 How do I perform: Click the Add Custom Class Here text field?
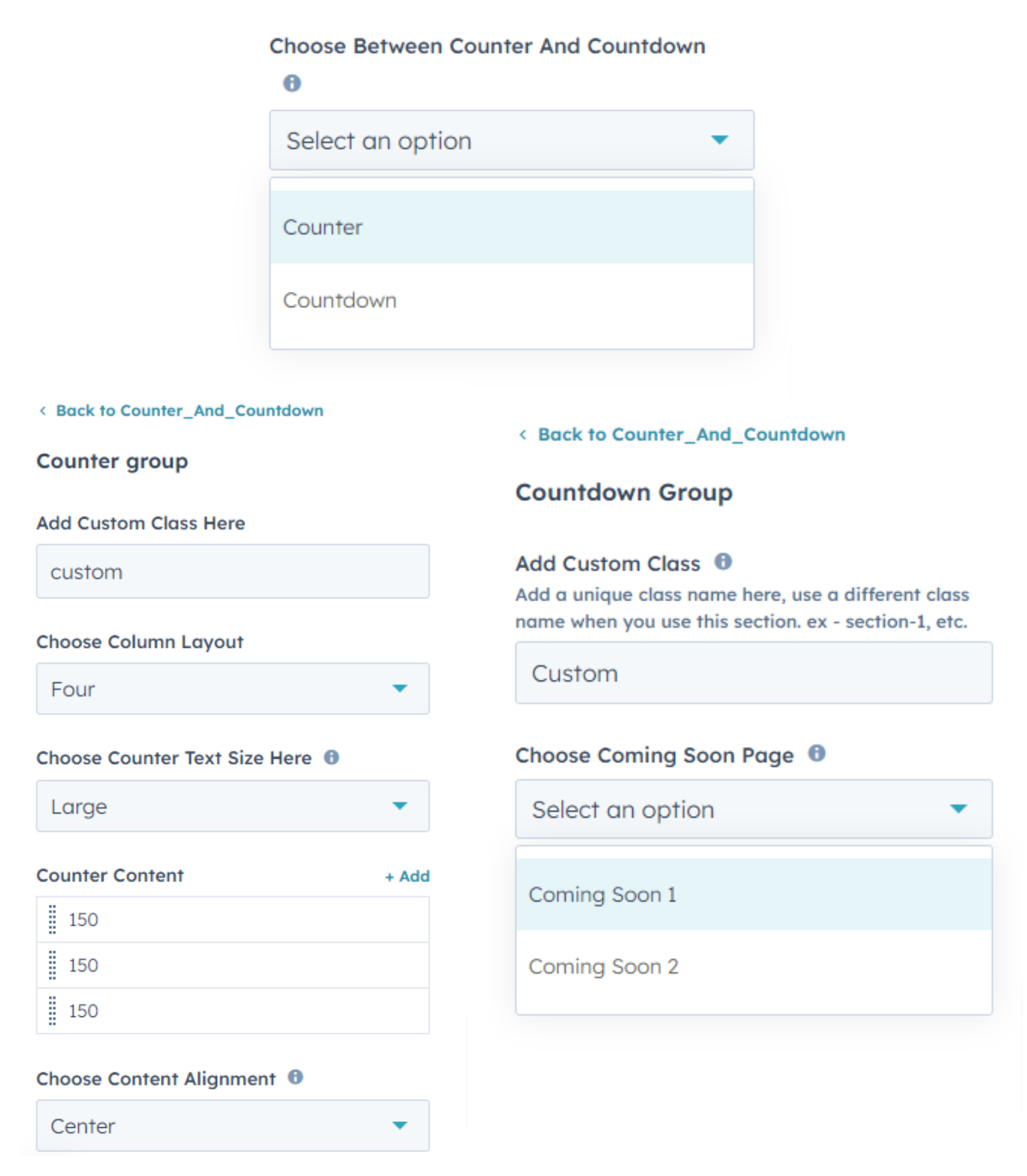tap(232, 572)
